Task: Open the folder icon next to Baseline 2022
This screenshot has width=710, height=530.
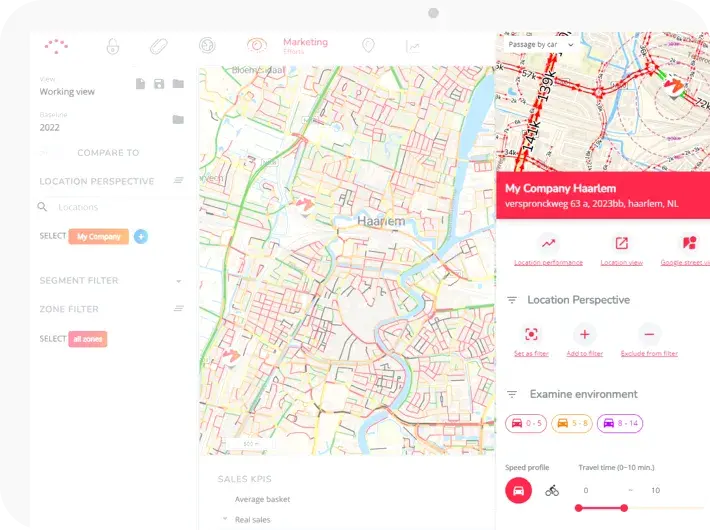Action: click(178, 120)
